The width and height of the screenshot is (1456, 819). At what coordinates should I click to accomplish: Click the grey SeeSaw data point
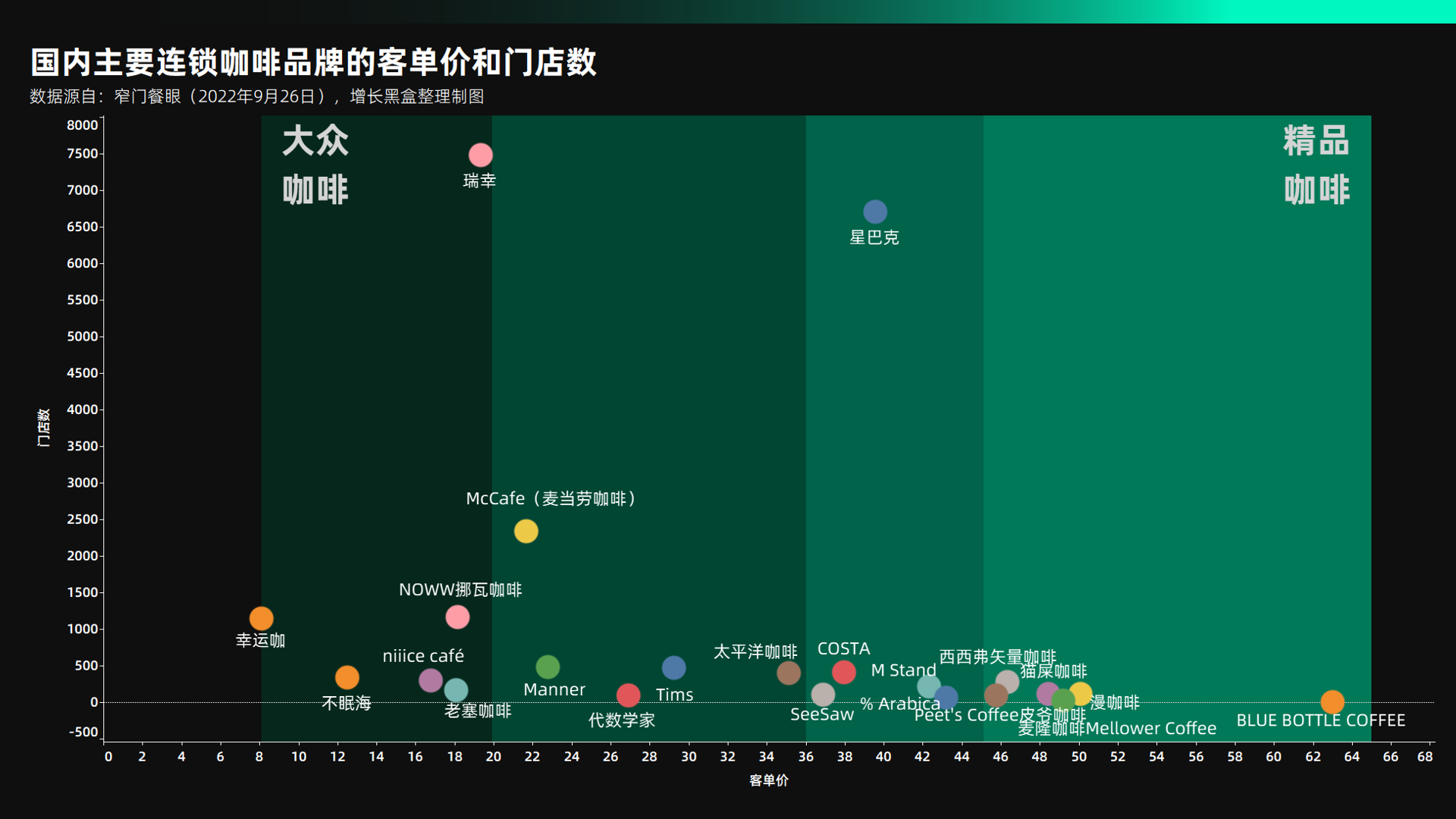tap(823, 694)
